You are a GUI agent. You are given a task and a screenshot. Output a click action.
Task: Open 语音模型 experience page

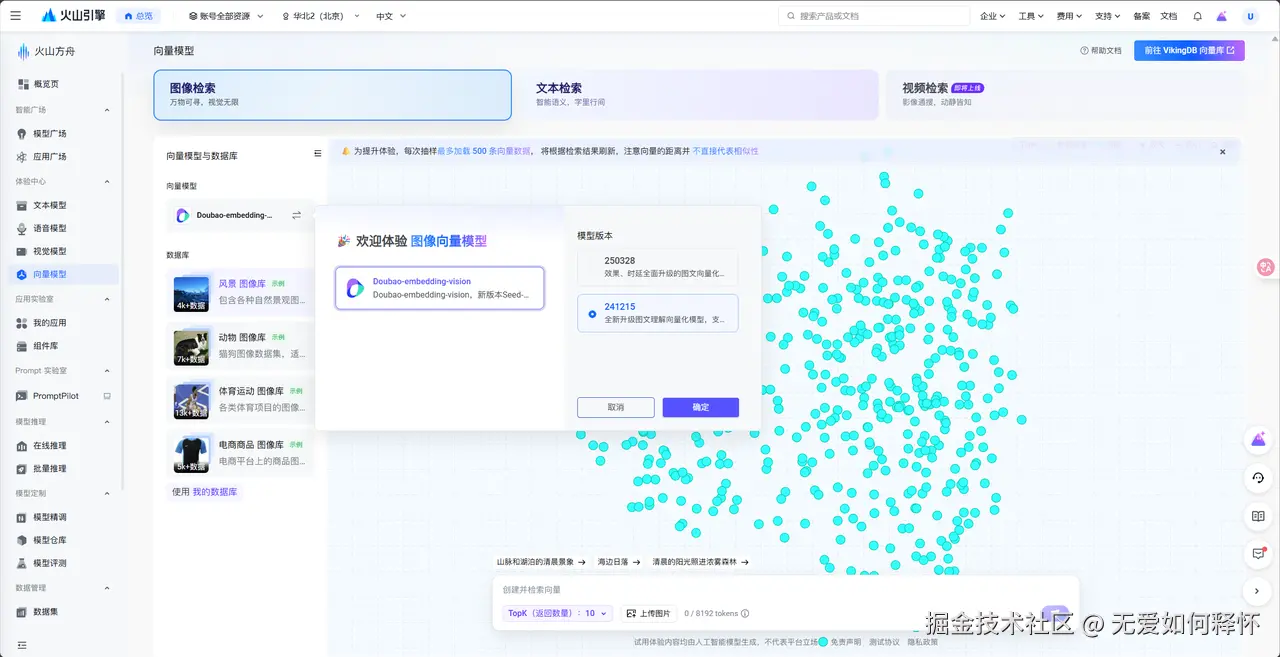50,228
